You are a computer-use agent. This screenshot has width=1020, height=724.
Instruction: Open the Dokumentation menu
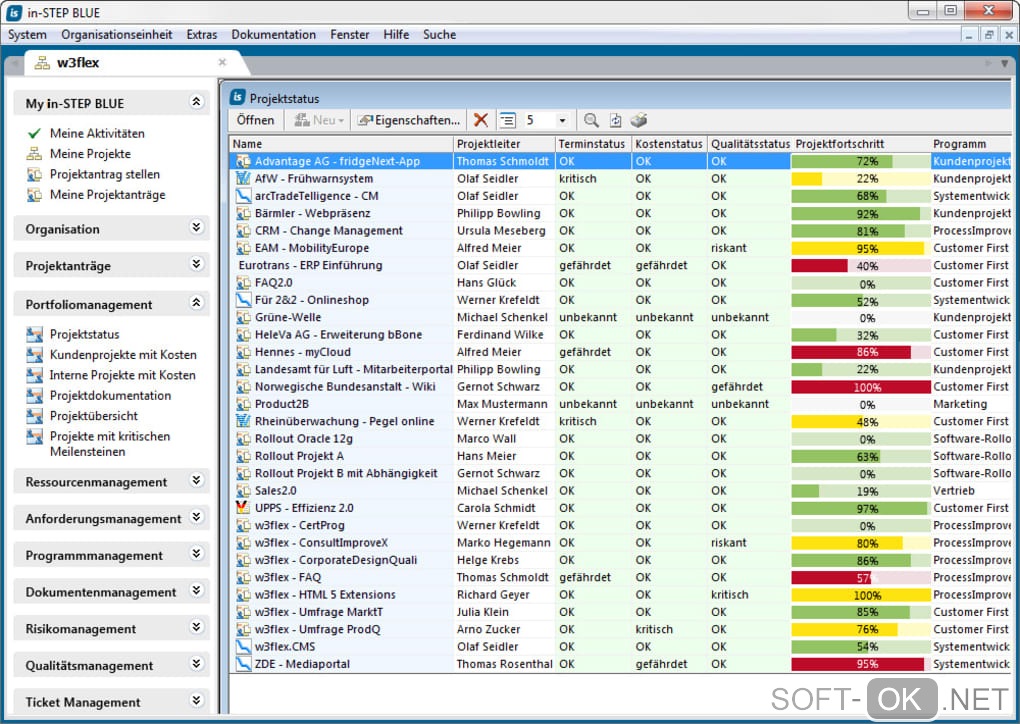pos(273,34)
